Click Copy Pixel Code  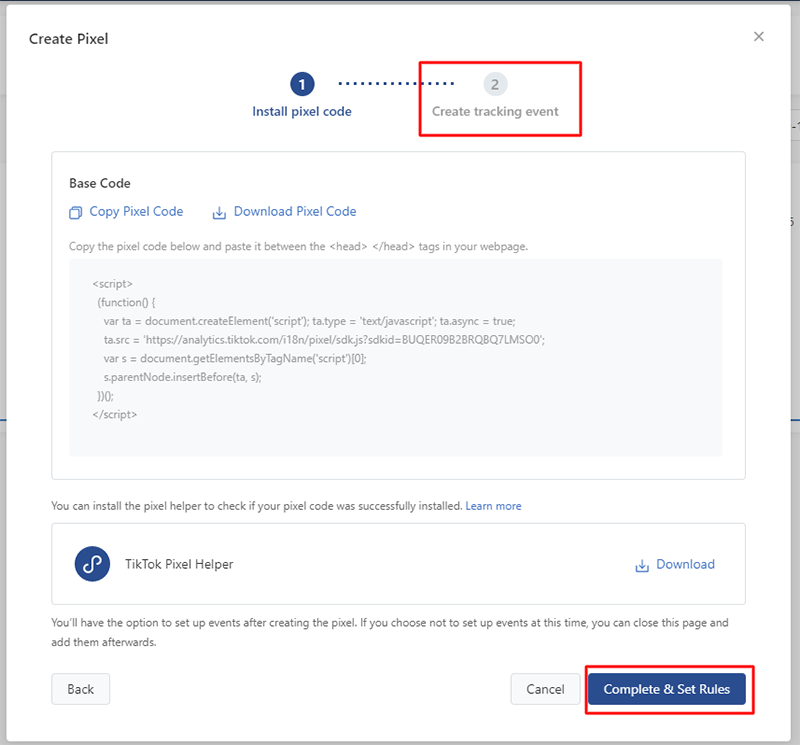(136, 211)
